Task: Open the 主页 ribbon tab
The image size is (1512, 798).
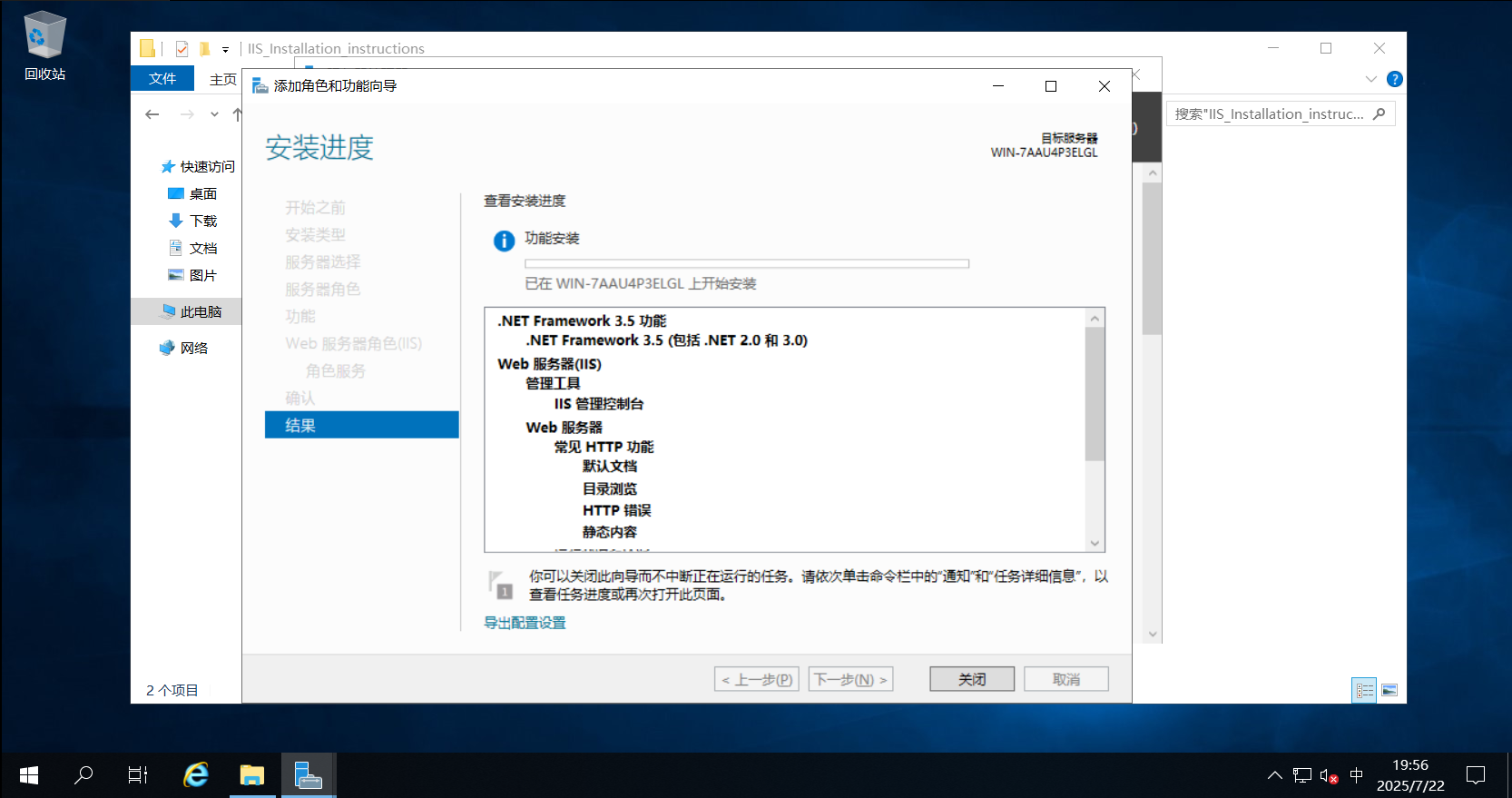Action: point(223,80)
